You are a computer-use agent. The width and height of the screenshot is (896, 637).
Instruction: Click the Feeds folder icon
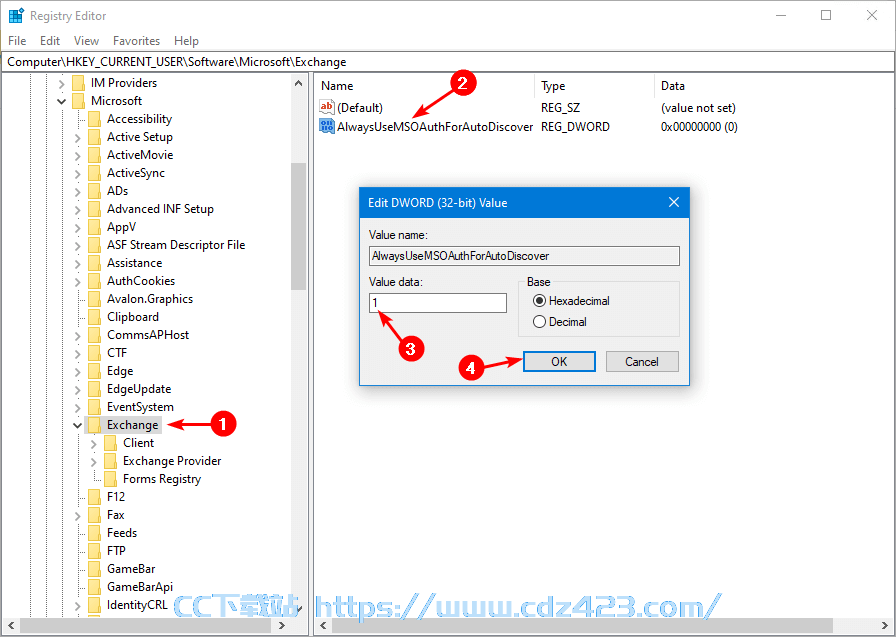tap(95, 532)
